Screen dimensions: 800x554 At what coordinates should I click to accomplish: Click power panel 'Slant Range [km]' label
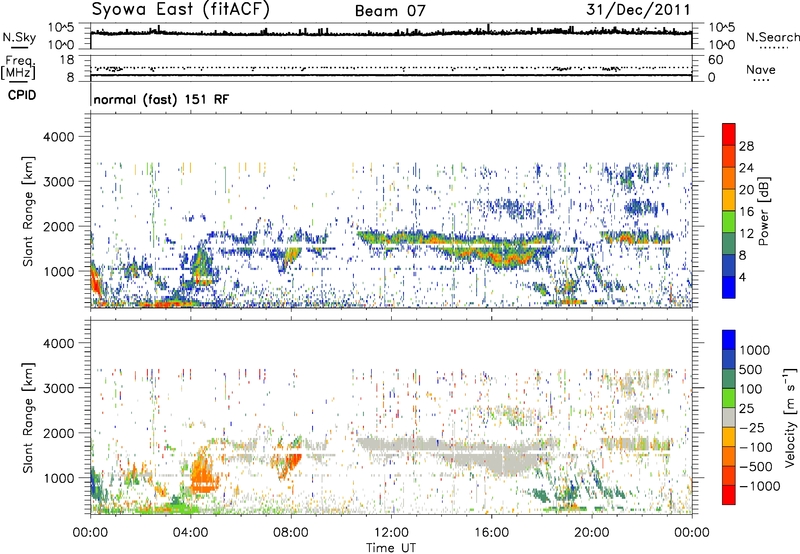click(28, 211)
